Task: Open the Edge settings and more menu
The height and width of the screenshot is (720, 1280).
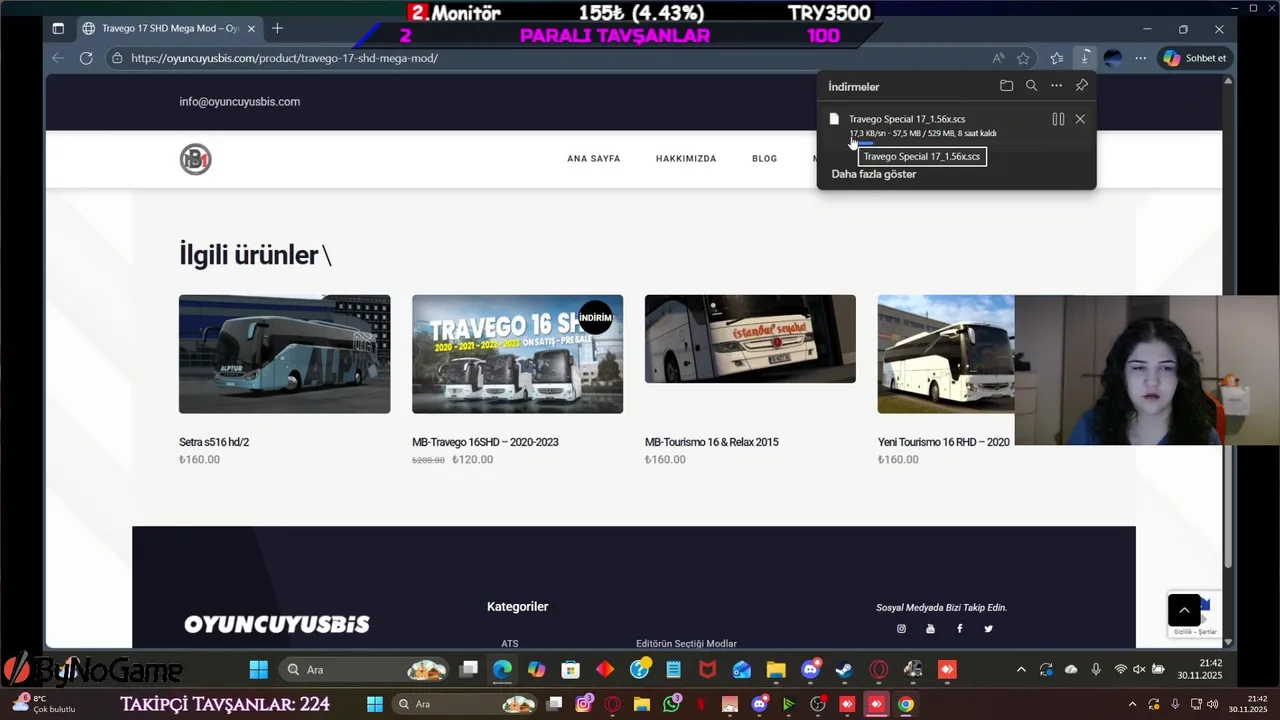Action: (x=1140, y=58)
